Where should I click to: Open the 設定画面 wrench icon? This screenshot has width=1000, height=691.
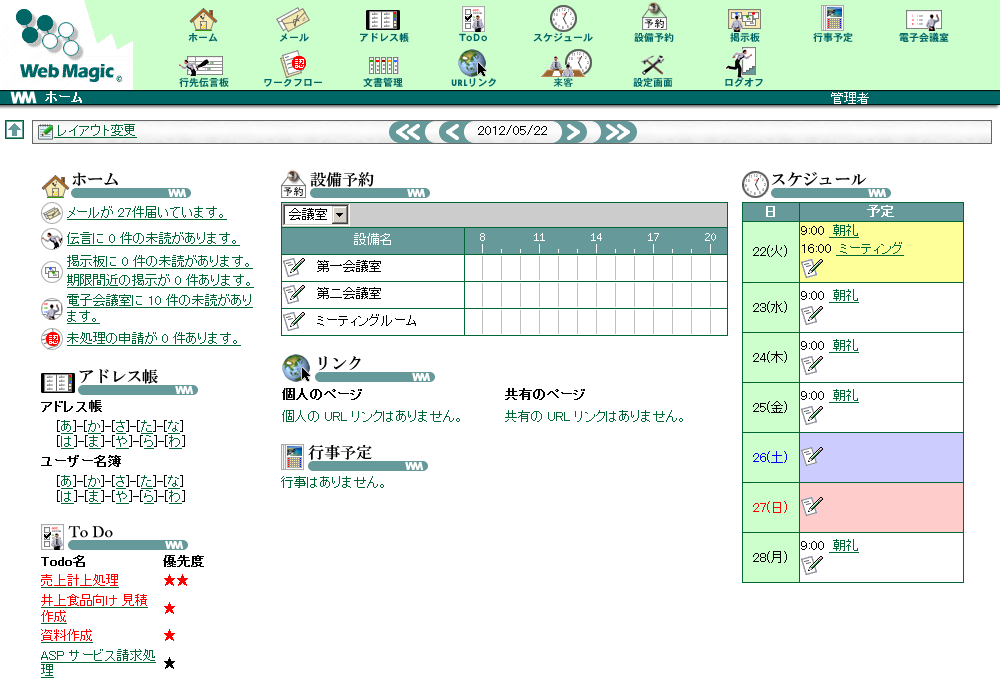652,65
